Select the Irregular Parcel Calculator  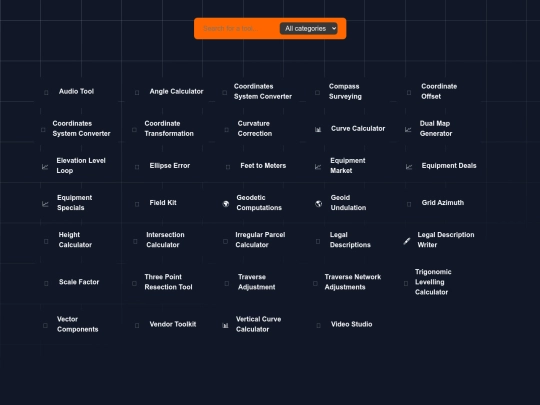(x=260, y=240)
